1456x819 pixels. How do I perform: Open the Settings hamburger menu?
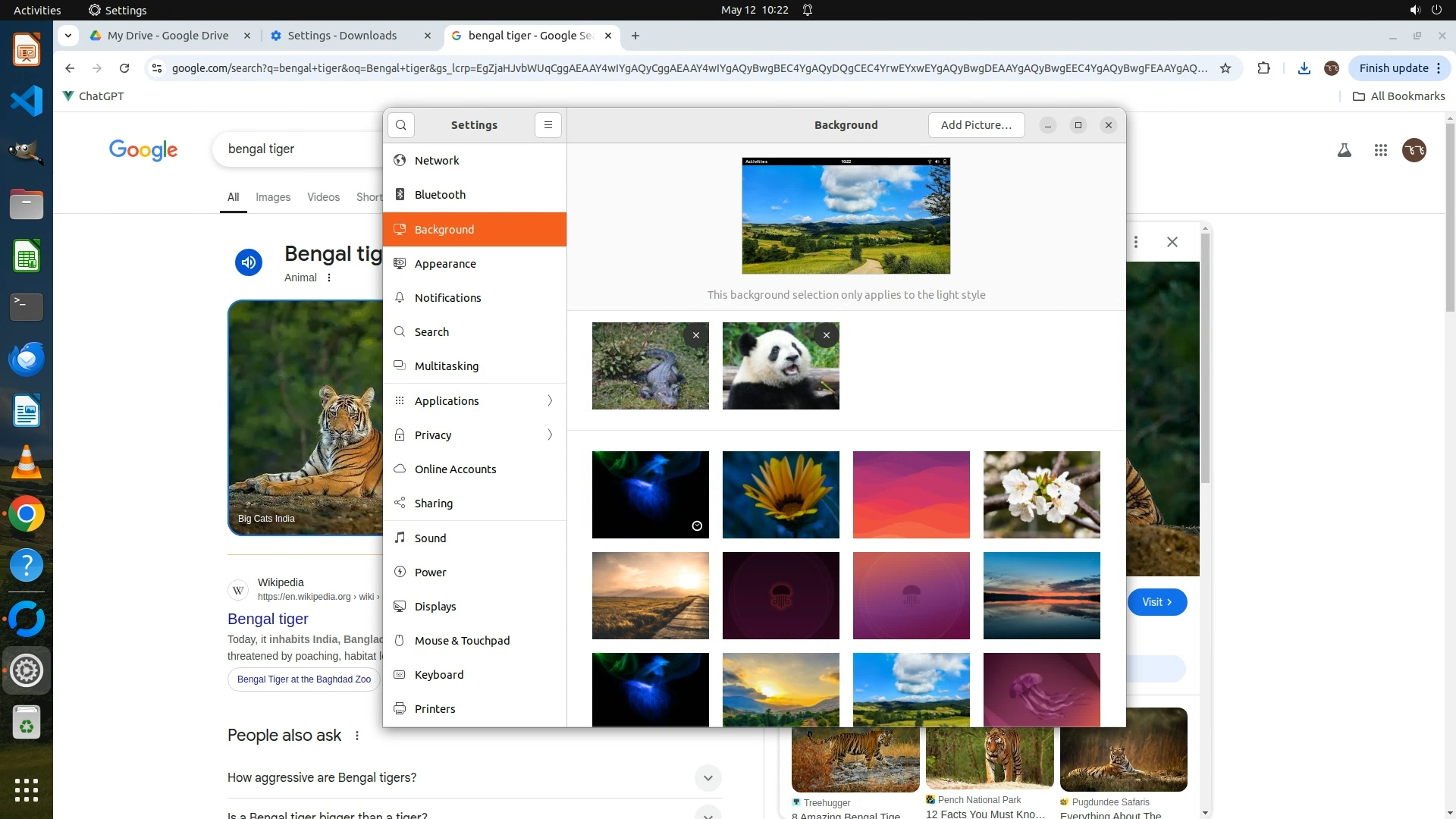pyautogui.click(x=548, y=125)
